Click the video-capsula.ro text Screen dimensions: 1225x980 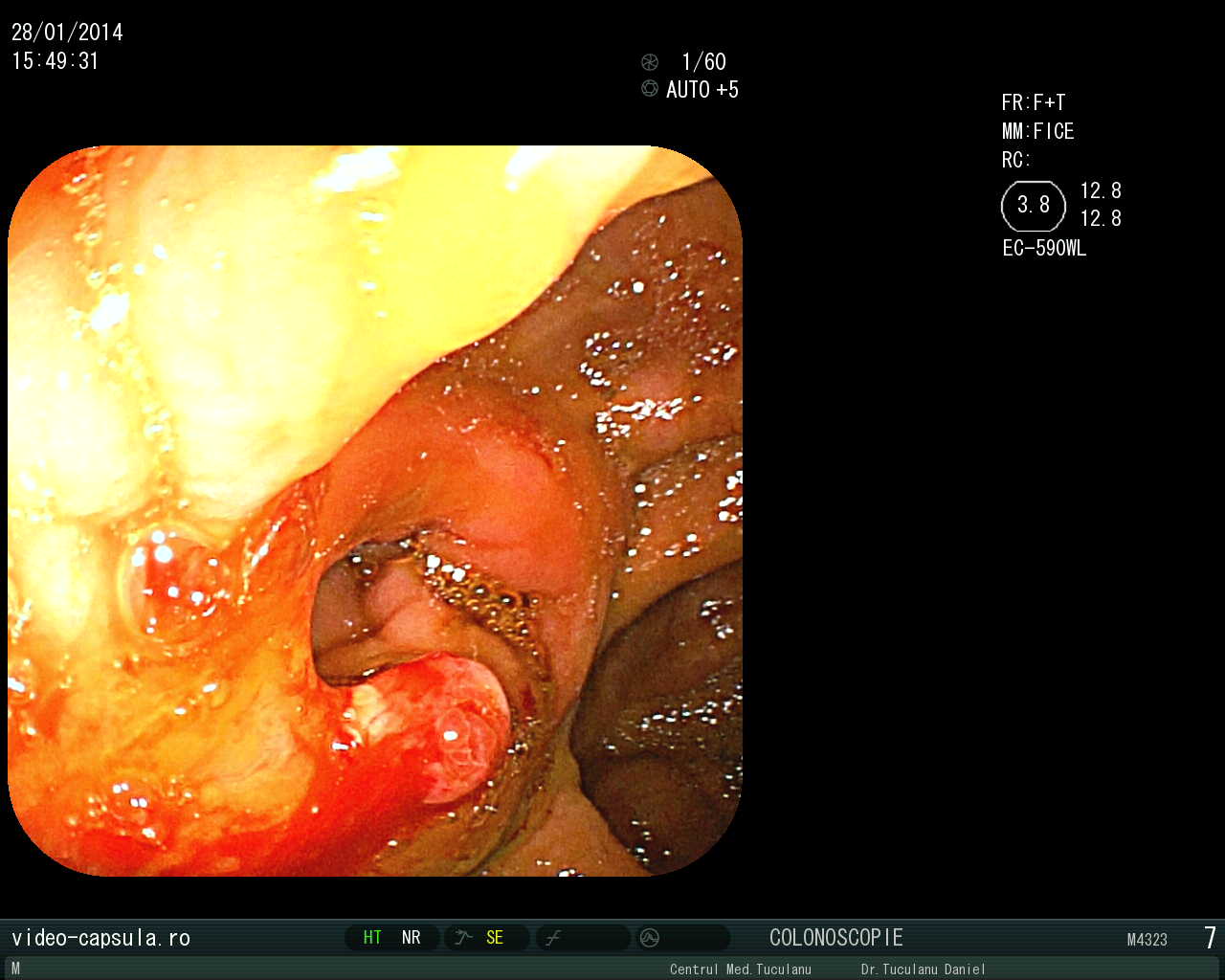[x=100, y=938]
